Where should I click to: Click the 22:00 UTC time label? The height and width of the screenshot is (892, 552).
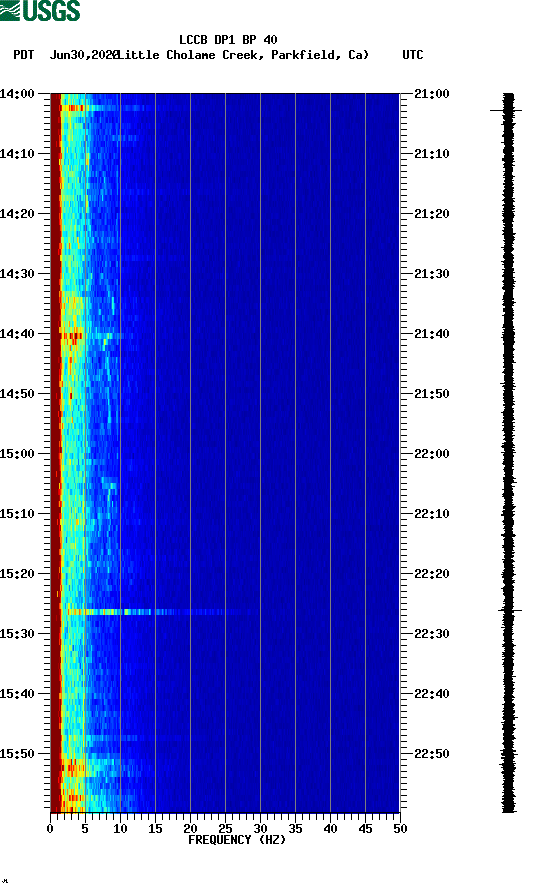pyautogui.click(x=432, y=454)
